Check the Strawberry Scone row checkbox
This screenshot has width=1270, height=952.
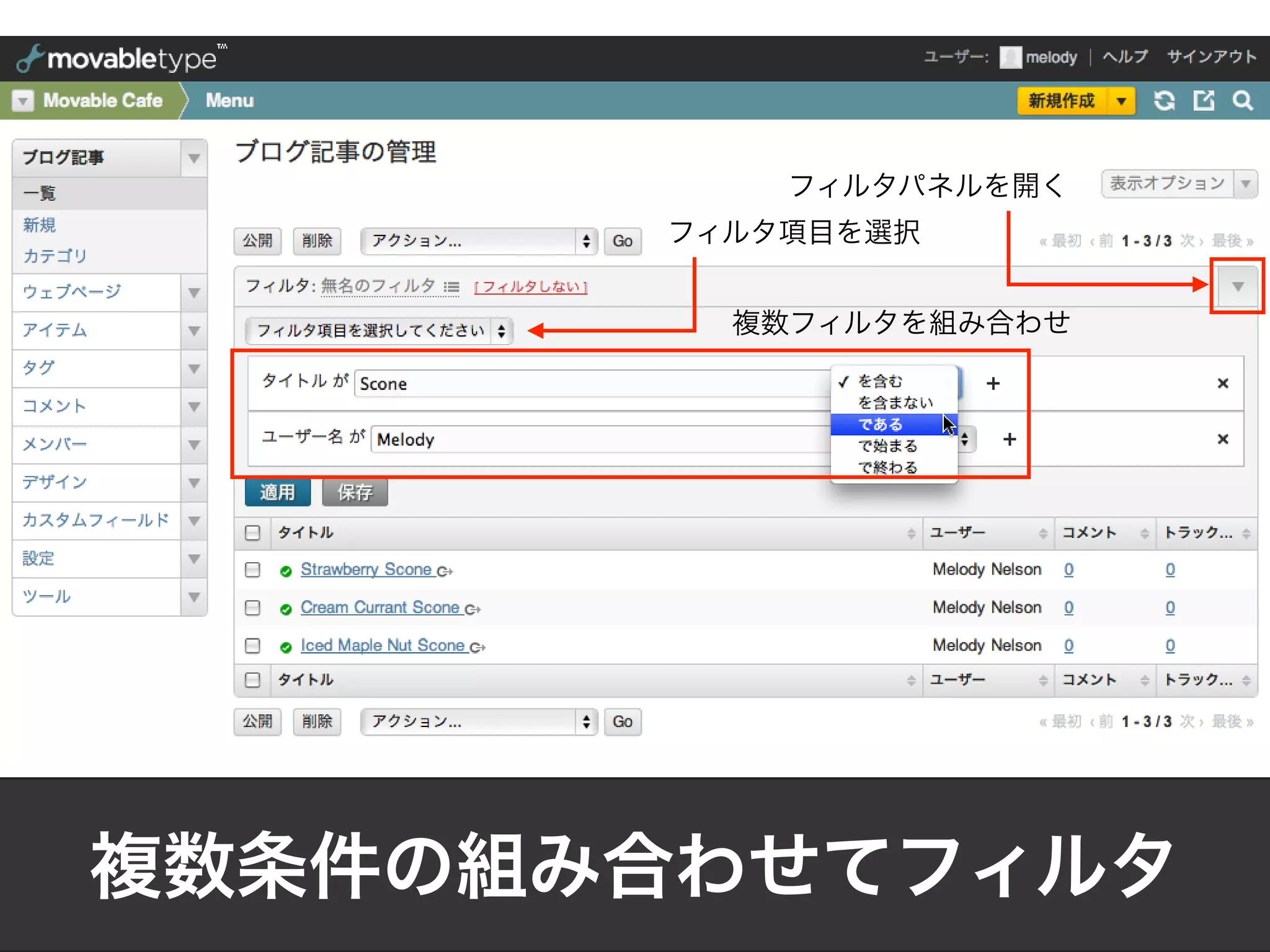pyautogui.click(x=252, y=570)
